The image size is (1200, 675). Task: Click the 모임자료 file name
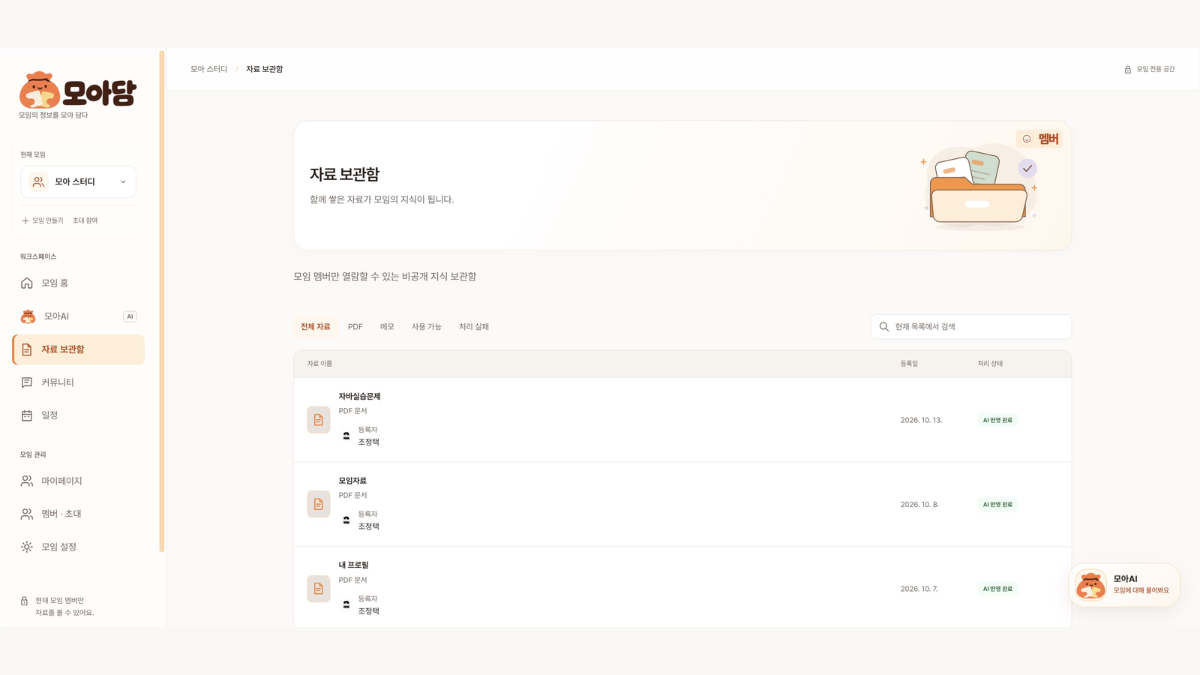click(352, 481)
